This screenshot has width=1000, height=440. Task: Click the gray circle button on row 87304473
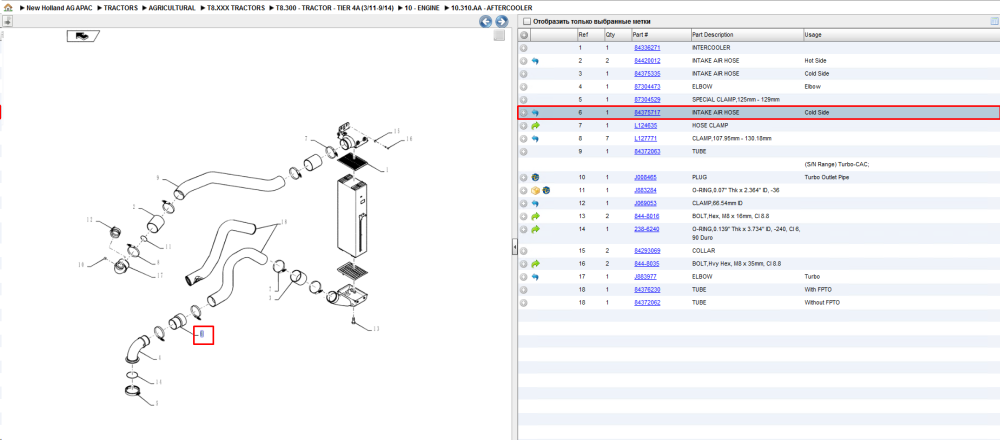point(524,87)
